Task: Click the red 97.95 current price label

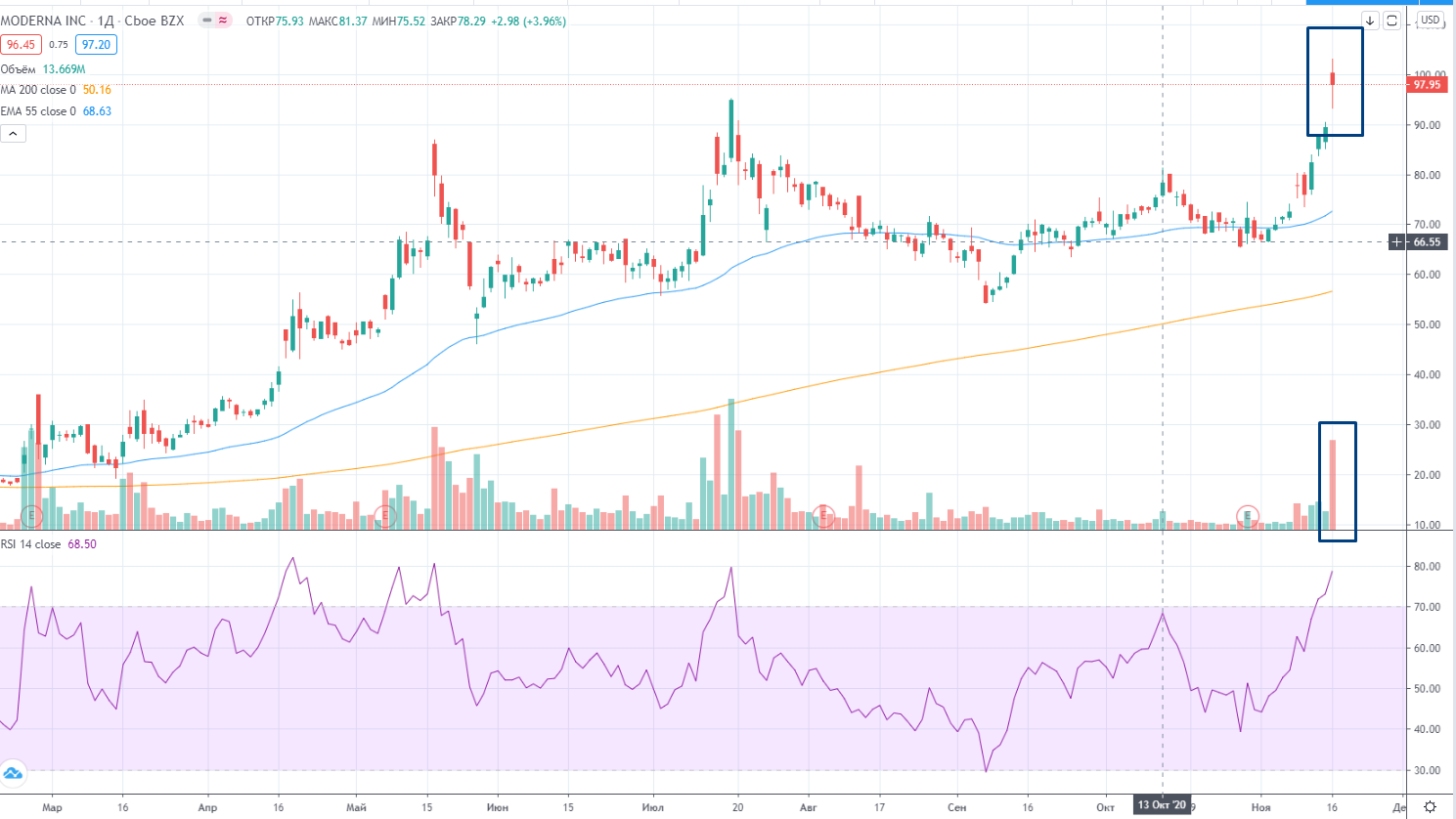Action: tap(1427, 85)
